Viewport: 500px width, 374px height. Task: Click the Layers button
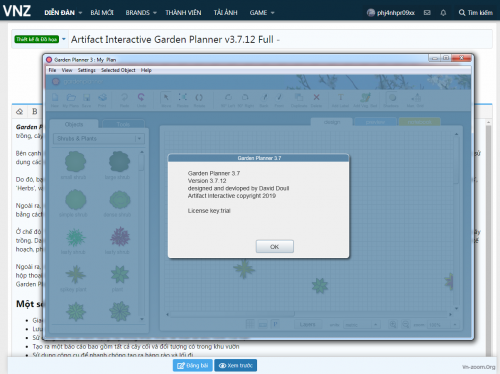pyautogui.click(x=308, y=324)
